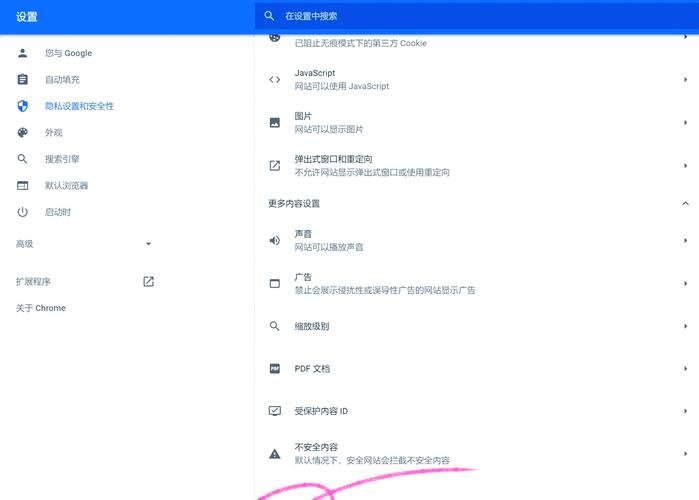
Task: Click the window icon for 广告
Action: [x=275, y=283]
